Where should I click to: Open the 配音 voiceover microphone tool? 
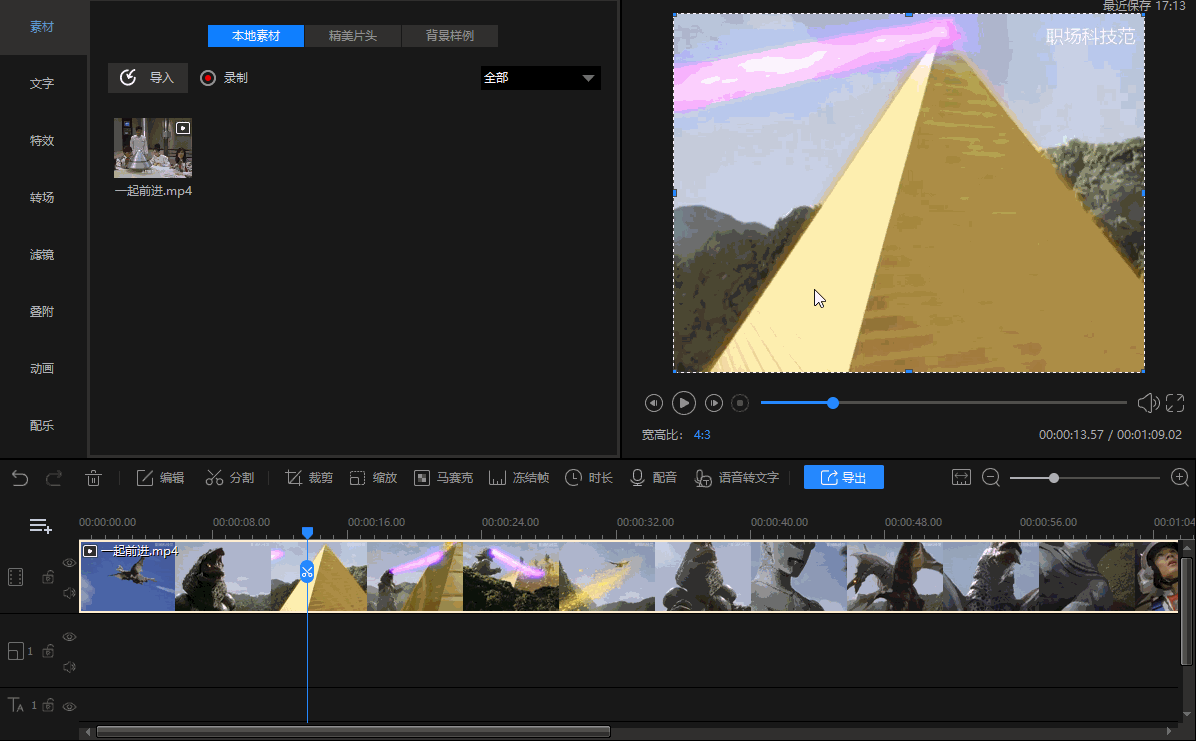[653, 478]
